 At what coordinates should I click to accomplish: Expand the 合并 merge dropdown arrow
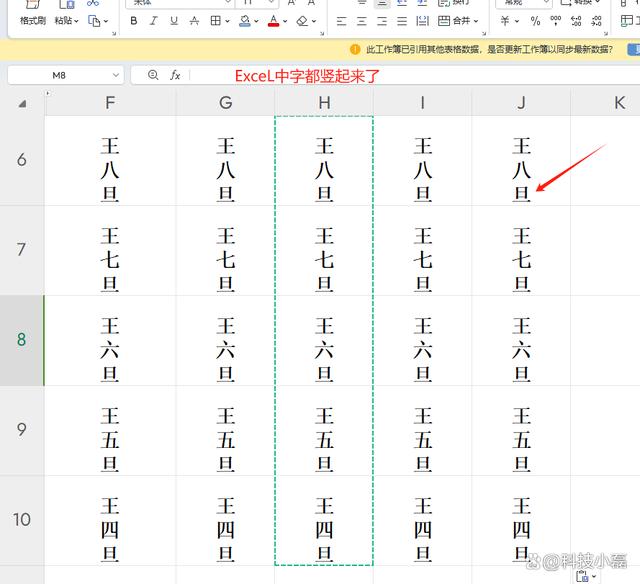476,21
